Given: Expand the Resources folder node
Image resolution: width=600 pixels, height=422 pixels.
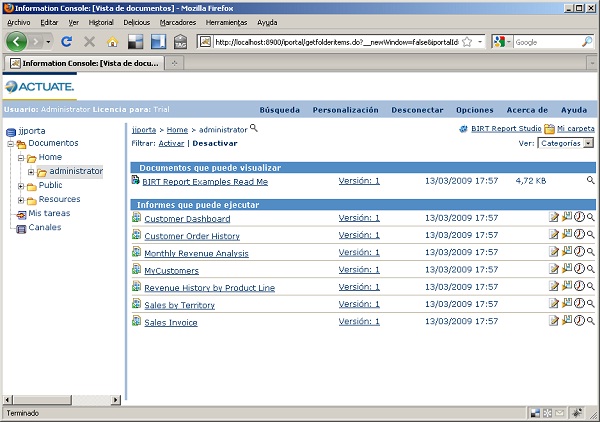Looking at the screenshot, I should pyautogui.click(x=21, y=200).
